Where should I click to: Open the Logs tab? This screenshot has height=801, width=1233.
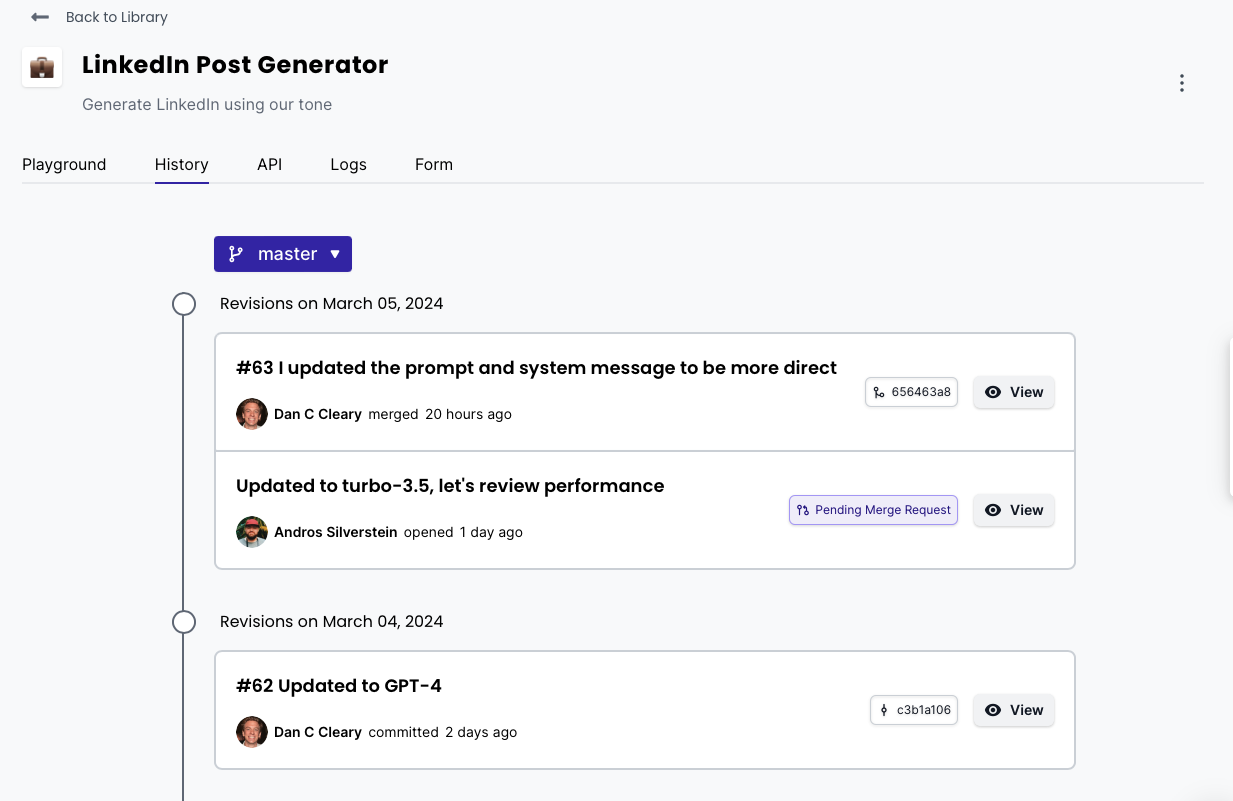click(348, 164)
